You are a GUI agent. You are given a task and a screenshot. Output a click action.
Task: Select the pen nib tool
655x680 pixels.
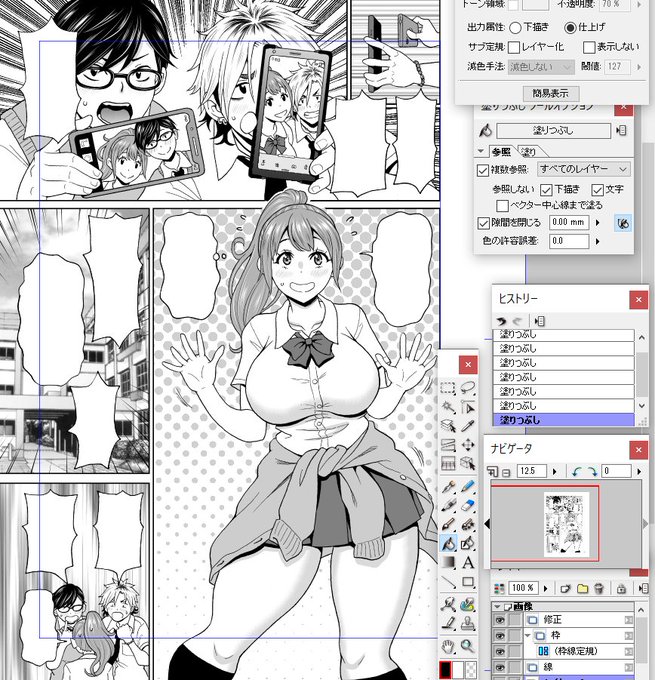tap(448, 487)
